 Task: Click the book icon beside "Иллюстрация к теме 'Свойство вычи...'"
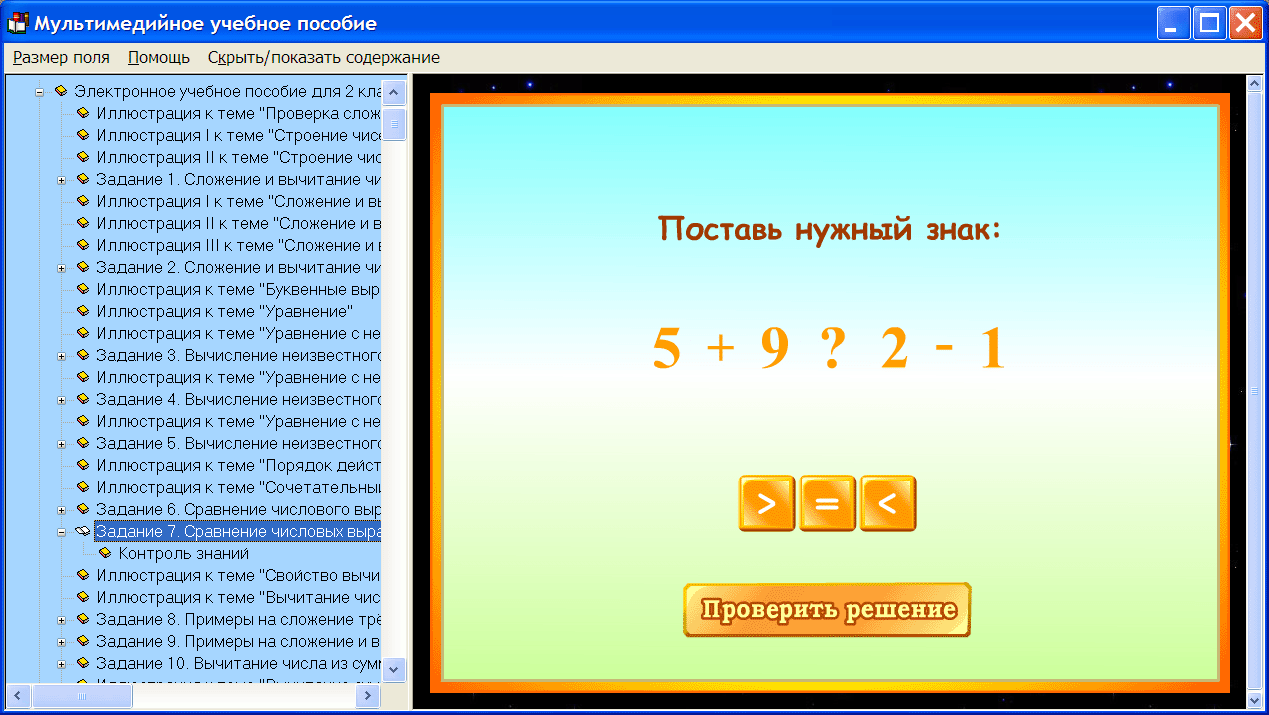[84, 575]
